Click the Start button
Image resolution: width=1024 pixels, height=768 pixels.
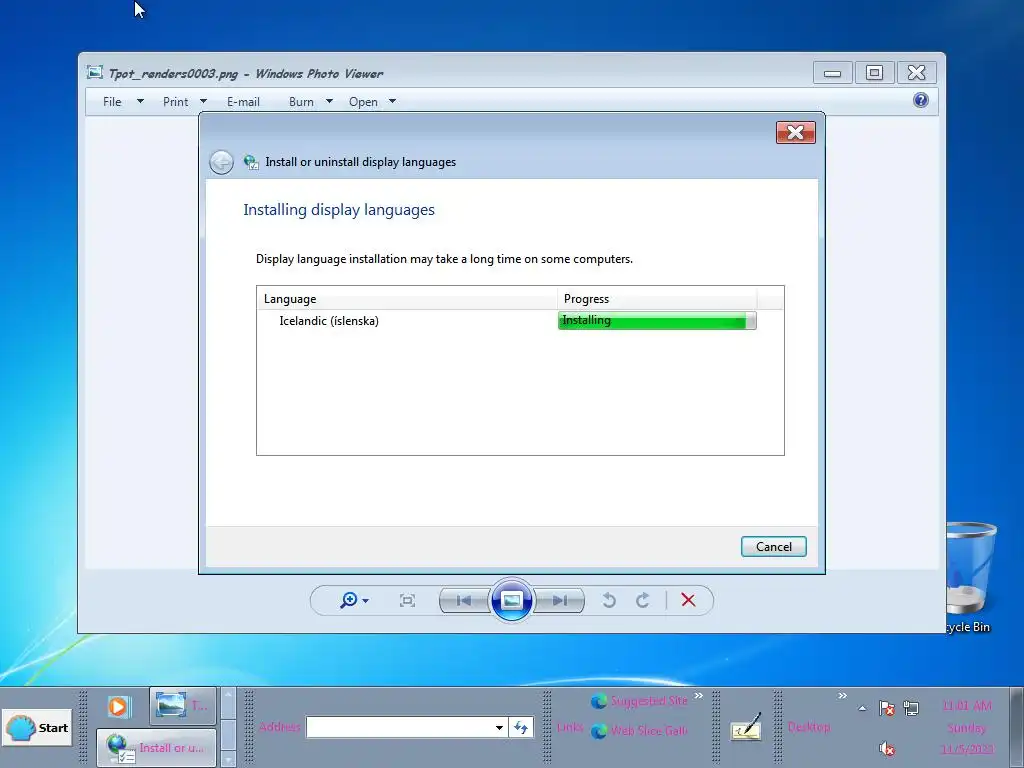point(37,728)
